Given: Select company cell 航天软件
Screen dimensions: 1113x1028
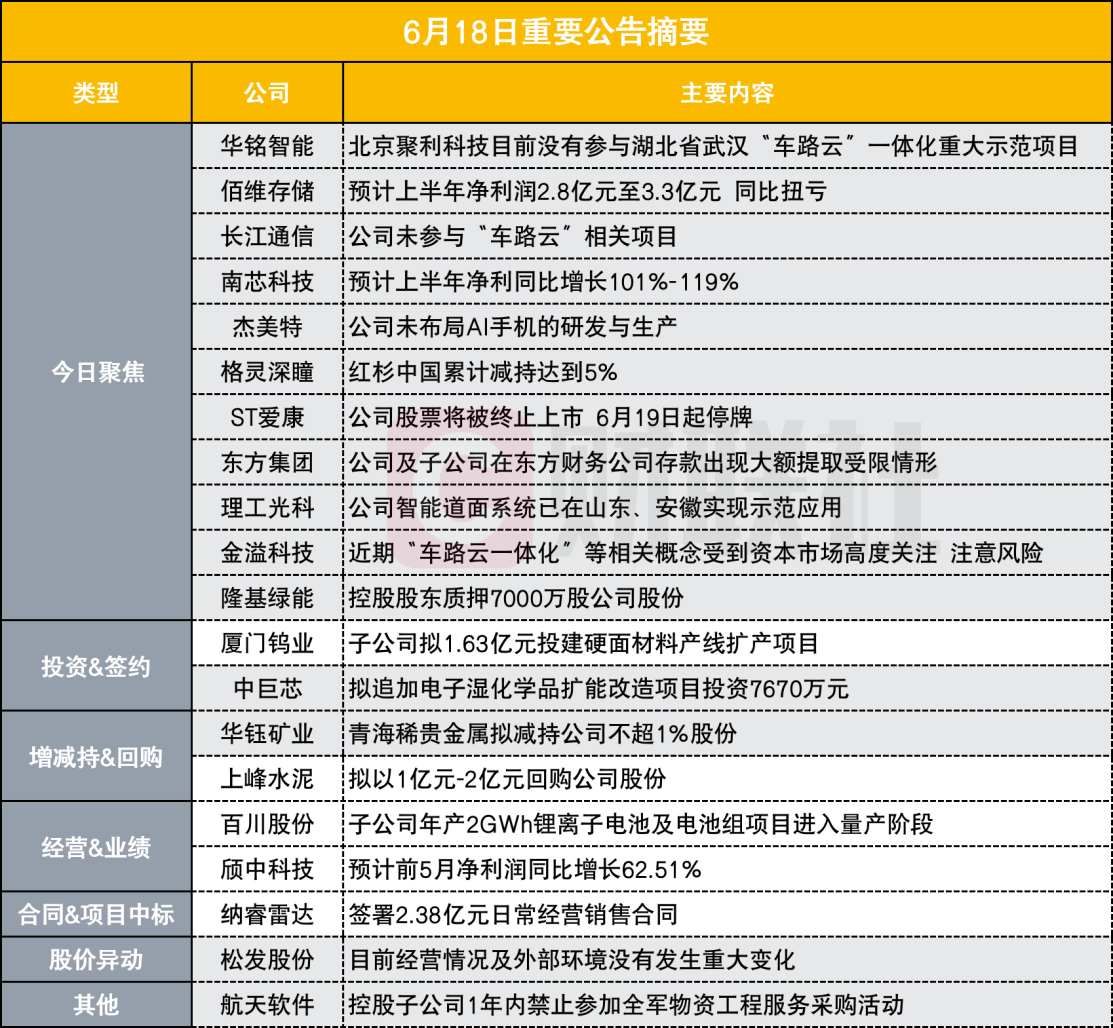Looking at the screenshot, I should click(x=268, y=1005).
